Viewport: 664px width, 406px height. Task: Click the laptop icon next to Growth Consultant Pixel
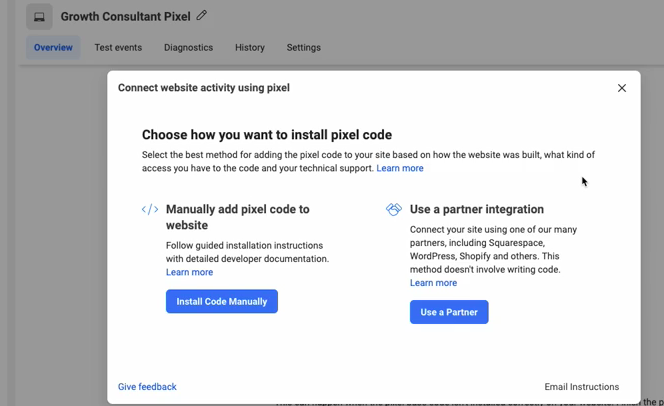coord(39,17)
